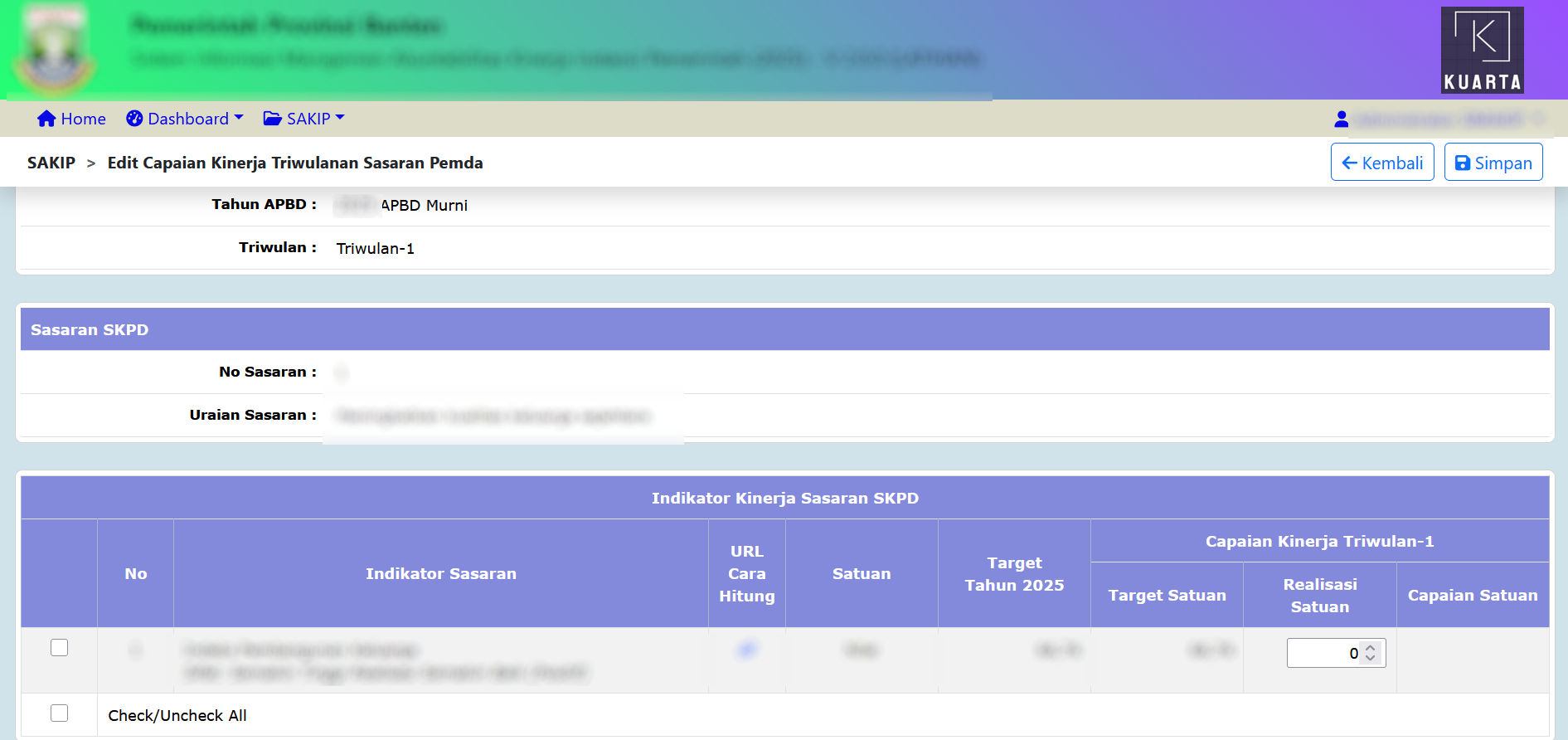Click the floppy disk icon on Simpan
This screenshot has width=1568, height=740.
point(1463,163)
